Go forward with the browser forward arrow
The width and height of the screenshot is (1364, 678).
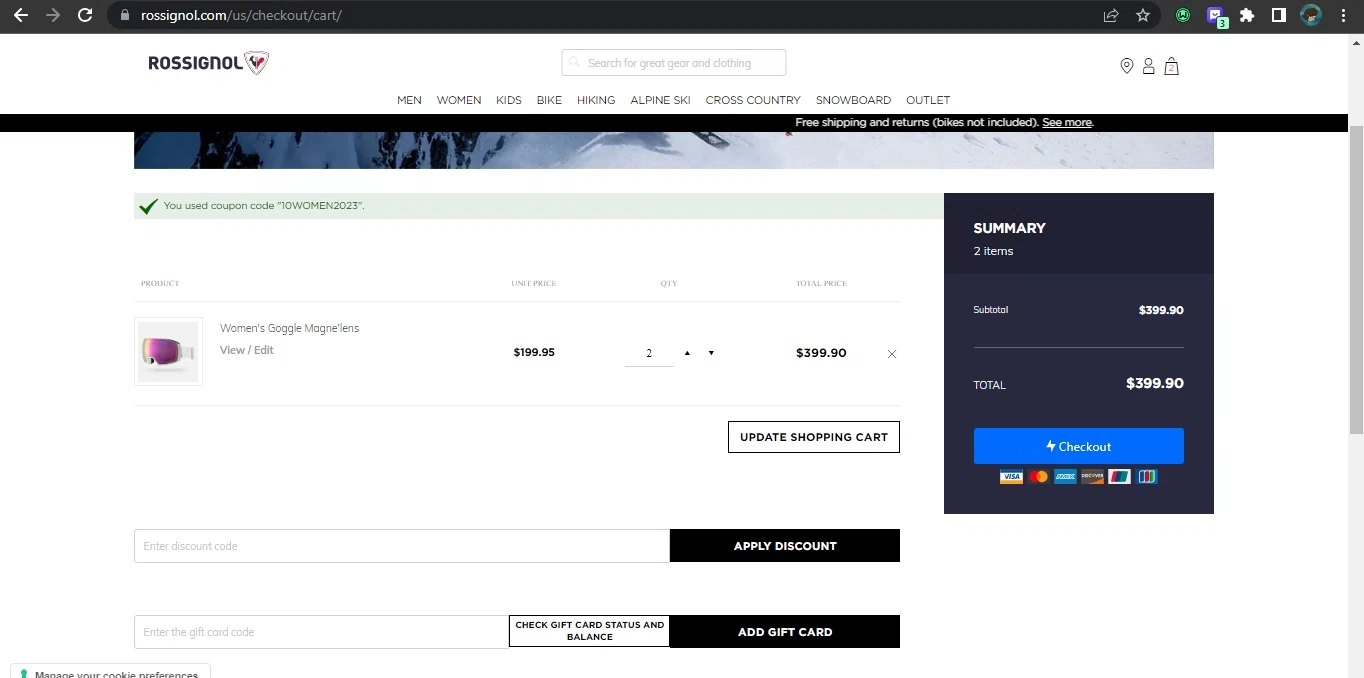tap(53, 15)
